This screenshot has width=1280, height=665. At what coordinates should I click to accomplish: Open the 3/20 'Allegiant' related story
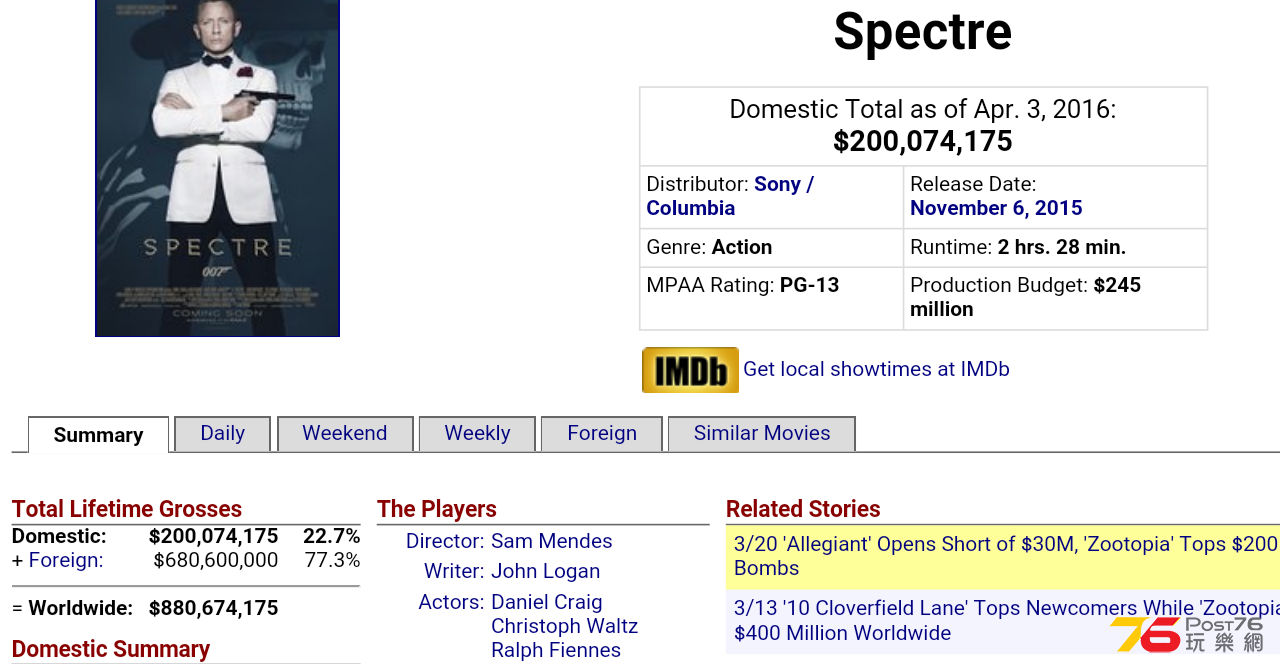point(1003,556)
